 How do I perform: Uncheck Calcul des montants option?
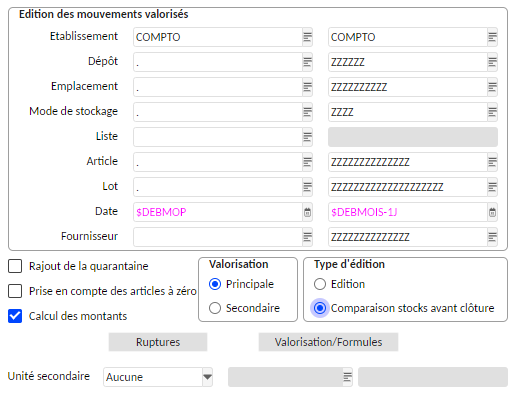point(15,316)
